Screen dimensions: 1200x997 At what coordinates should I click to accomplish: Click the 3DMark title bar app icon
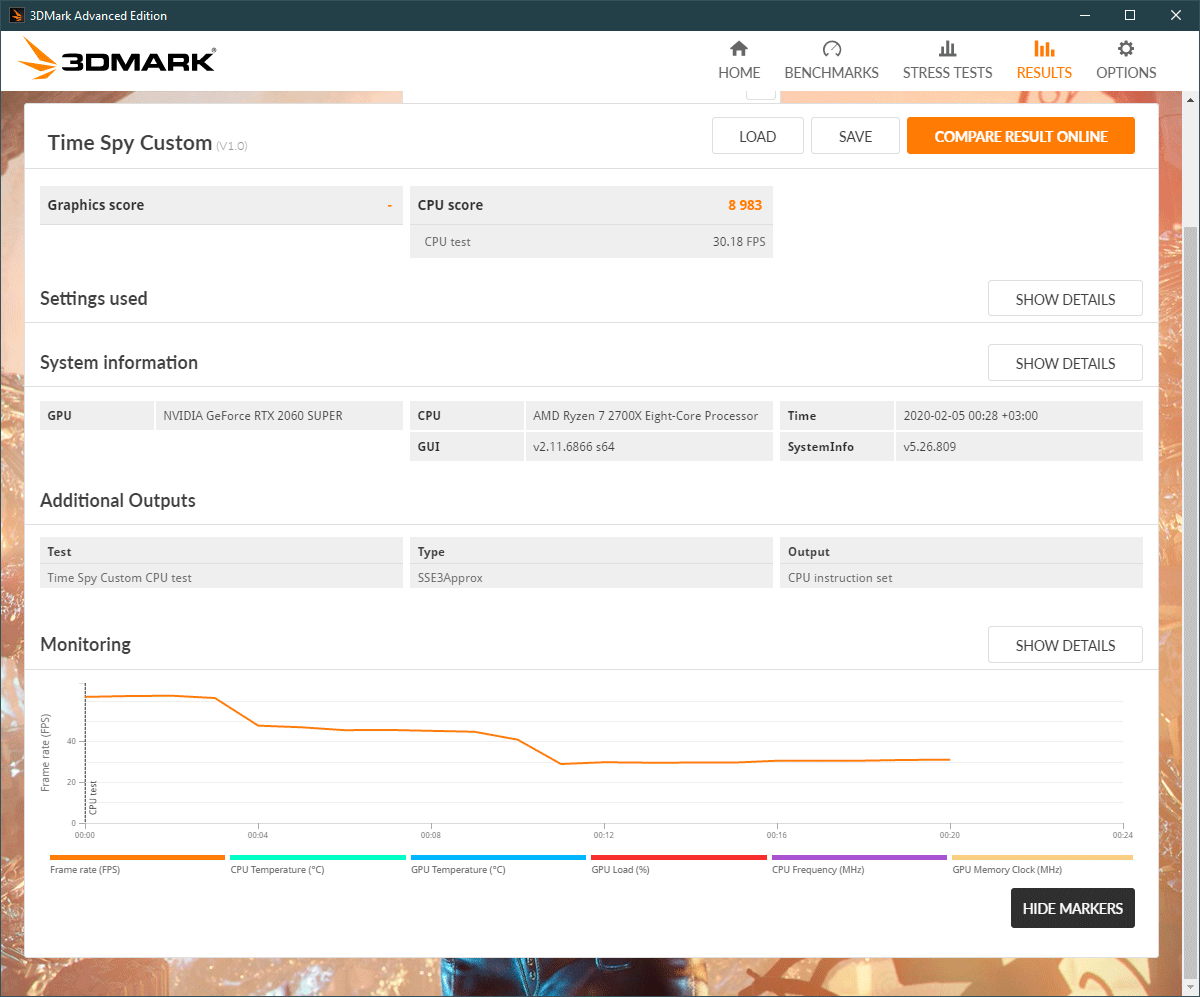click(x=17, y=15)
